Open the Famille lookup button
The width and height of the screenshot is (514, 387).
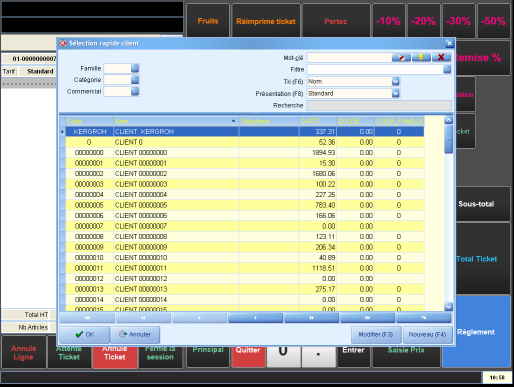(x=135, y=68)
